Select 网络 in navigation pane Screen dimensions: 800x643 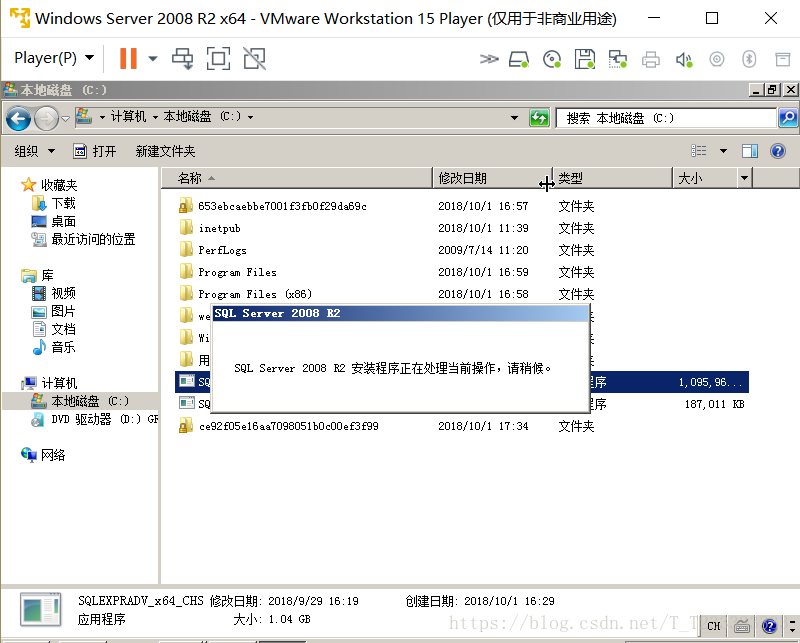(x=43, y=455)
